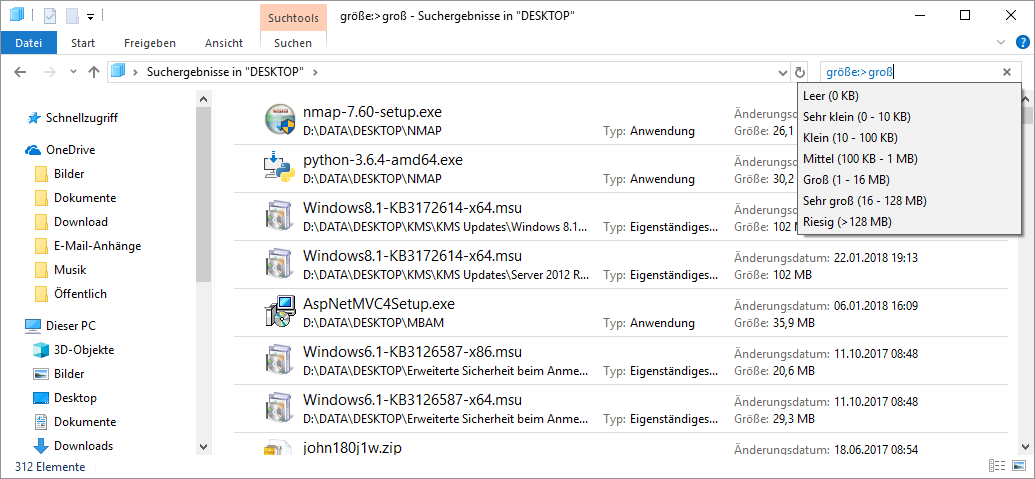Refresh the search results view
The width and height of the screenshot is (1035, 479).
(x=799, y=72)
